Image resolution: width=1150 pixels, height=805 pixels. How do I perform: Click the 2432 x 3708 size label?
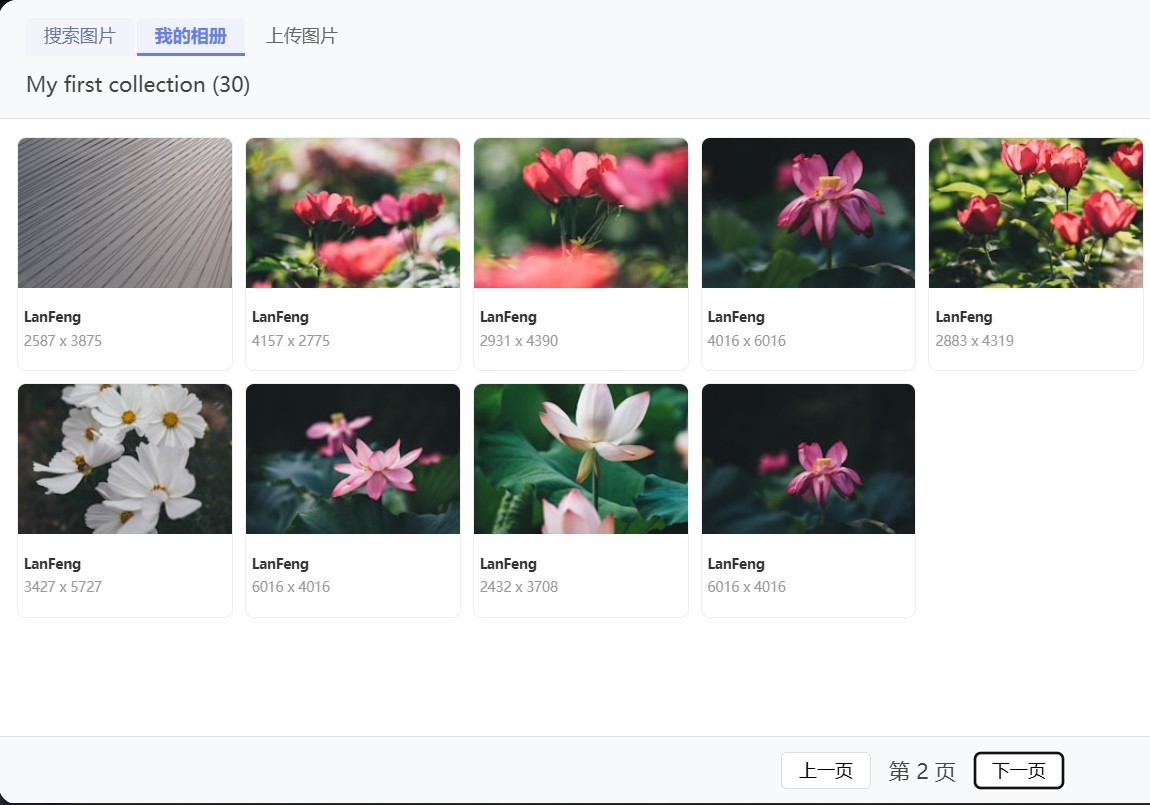tap(519, 587)
